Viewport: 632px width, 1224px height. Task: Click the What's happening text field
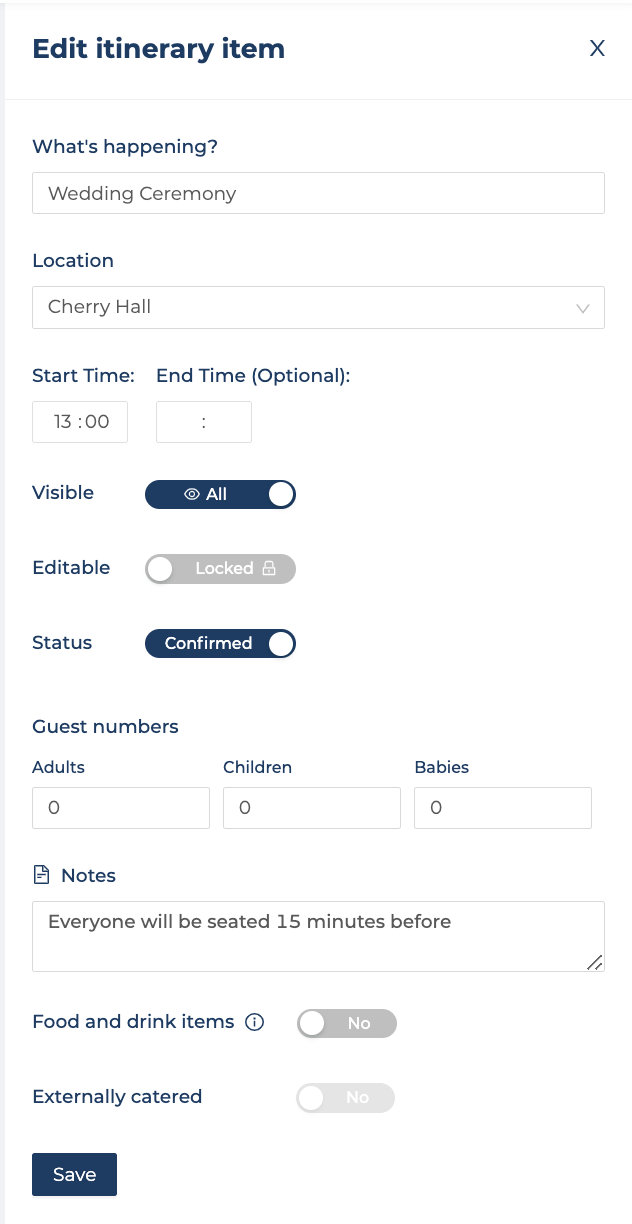[x=318, y=193]
